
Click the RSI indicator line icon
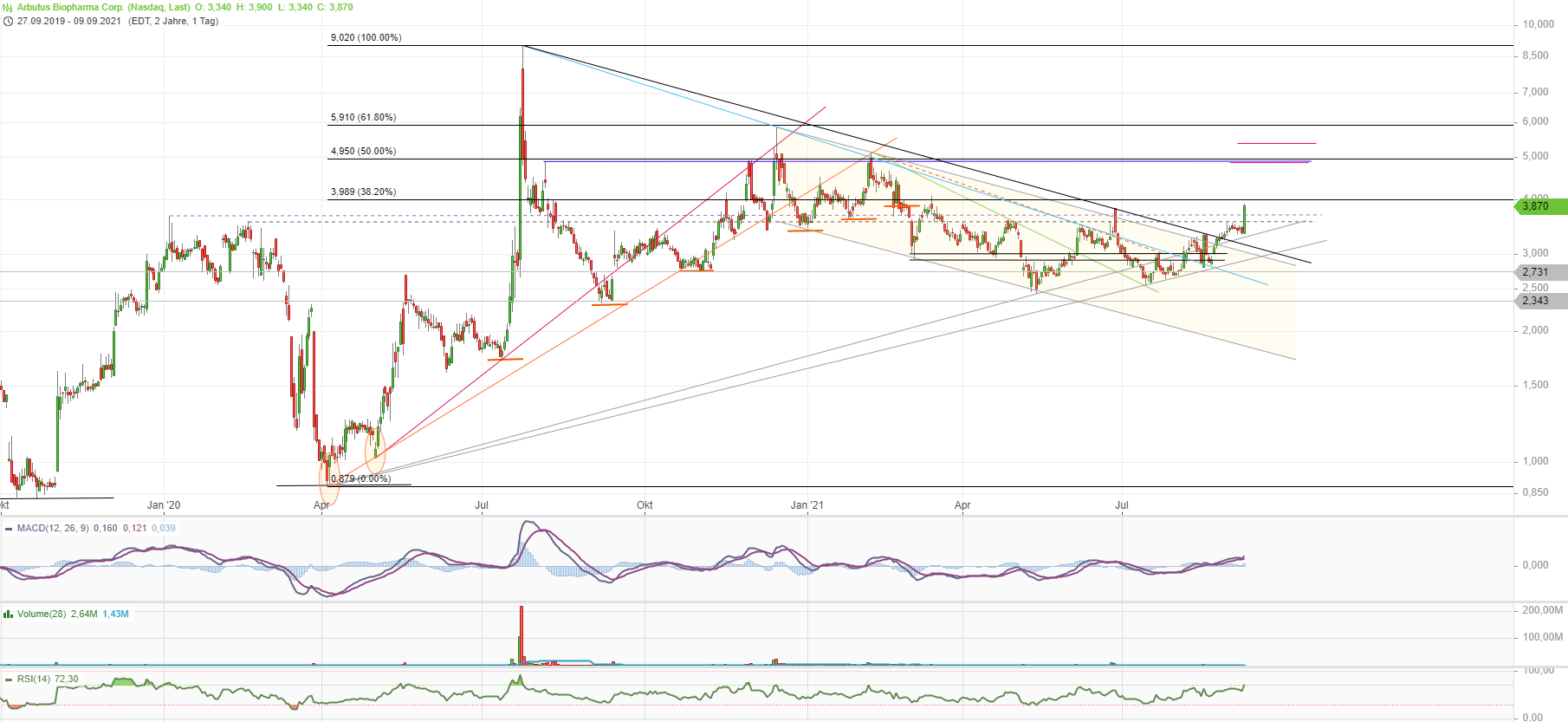(x=8, y=680)
